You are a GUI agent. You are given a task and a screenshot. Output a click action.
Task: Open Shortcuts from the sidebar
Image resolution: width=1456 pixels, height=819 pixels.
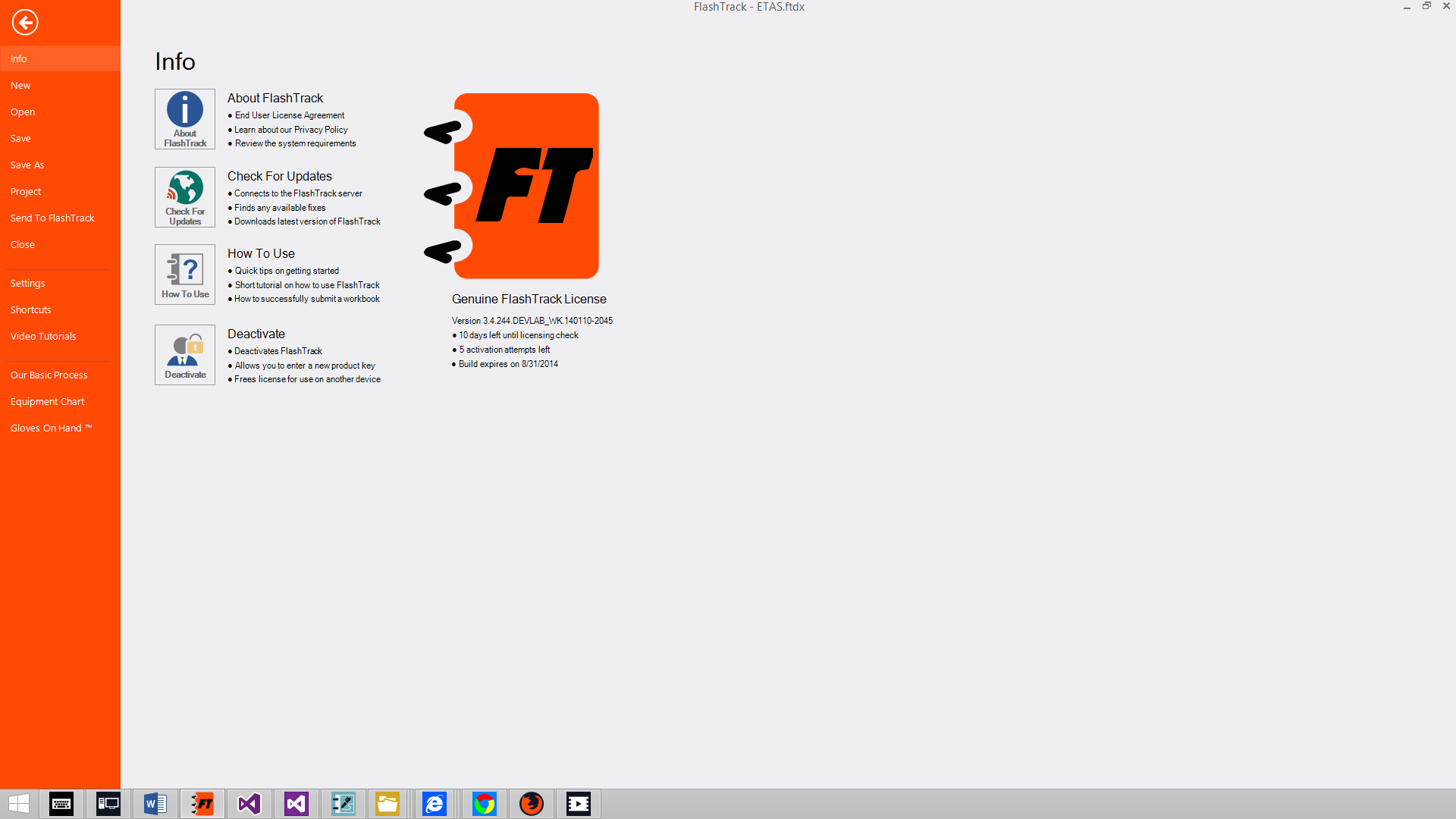(60, 309)
